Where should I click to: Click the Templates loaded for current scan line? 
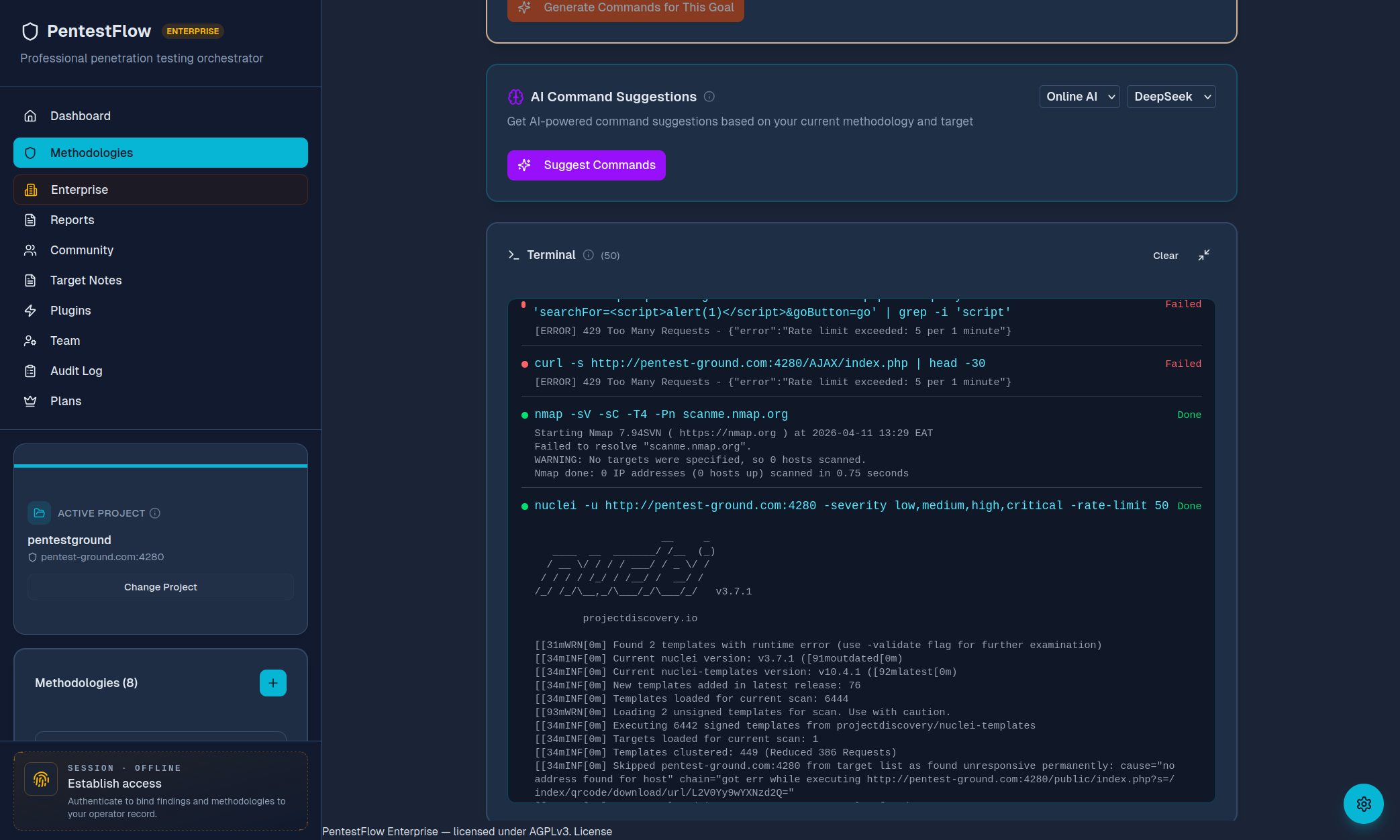point(691,699)
